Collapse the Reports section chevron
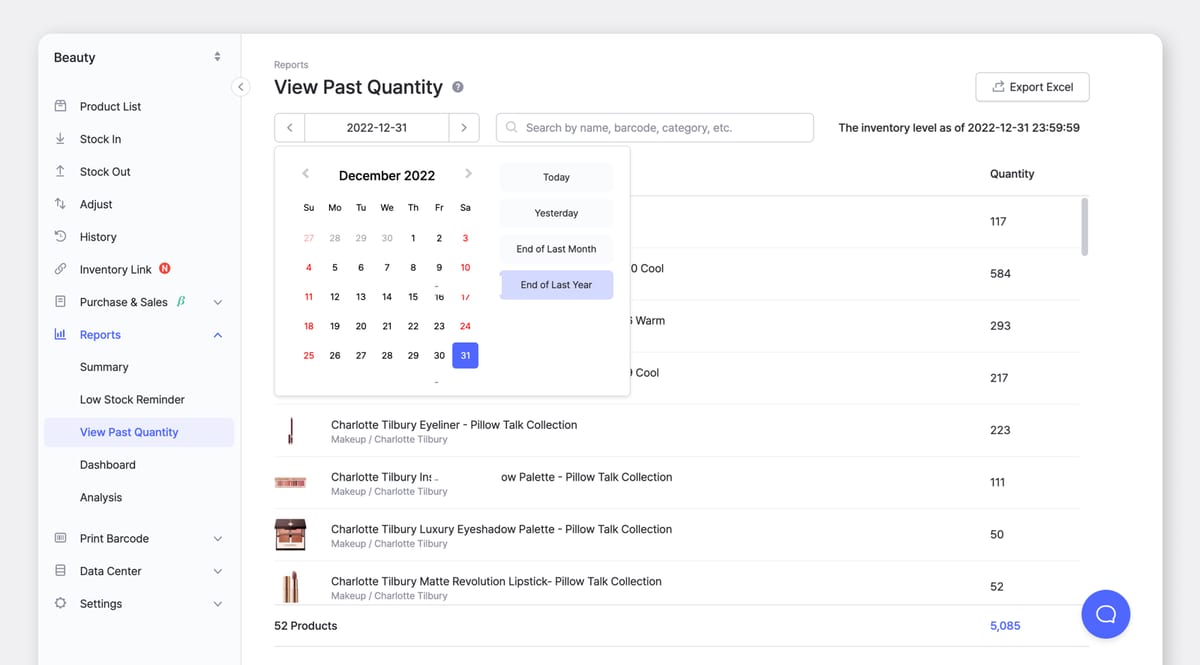The width and height of the screenshot is (1200, 665). coord(218,335)
